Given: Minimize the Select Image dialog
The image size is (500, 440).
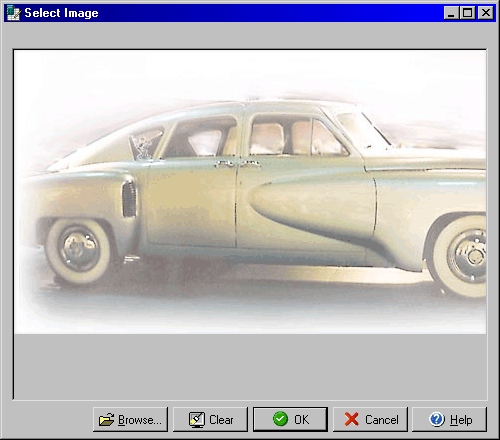Looking at the screenshot, I should (451, 13).
